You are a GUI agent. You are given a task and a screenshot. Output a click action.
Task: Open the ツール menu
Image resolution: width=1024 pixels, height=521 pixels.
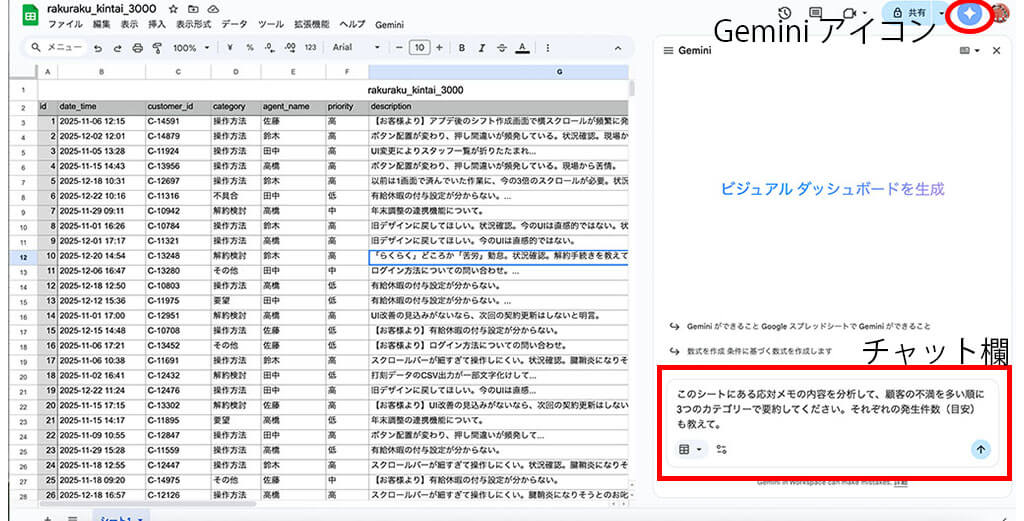coord(270,25)
